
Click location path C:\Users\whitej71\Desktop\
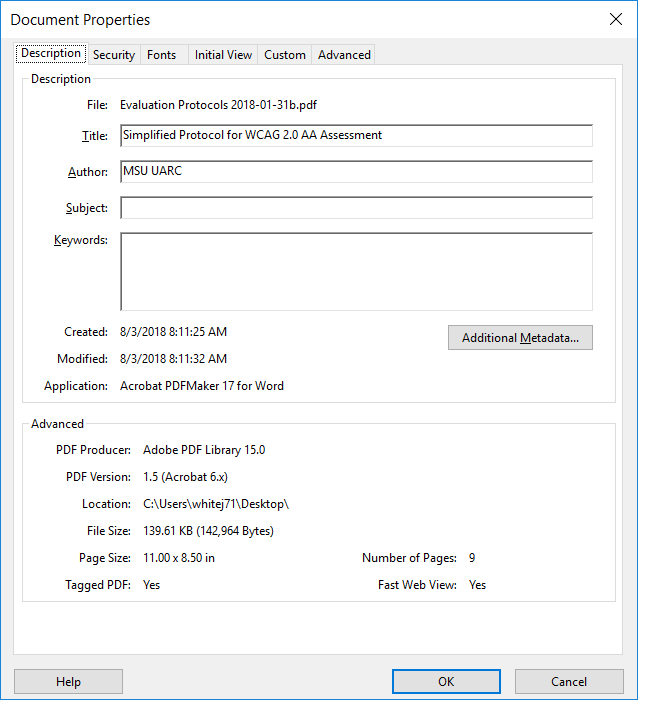tap(216, 504)
